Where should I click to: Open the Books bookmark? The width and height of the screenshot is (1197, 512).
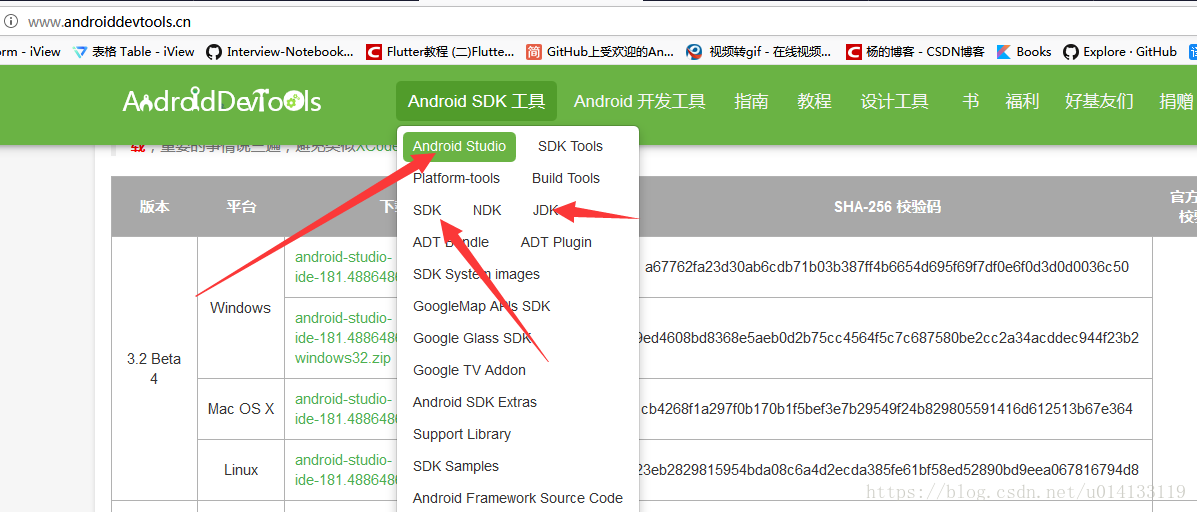[1024, 52]
